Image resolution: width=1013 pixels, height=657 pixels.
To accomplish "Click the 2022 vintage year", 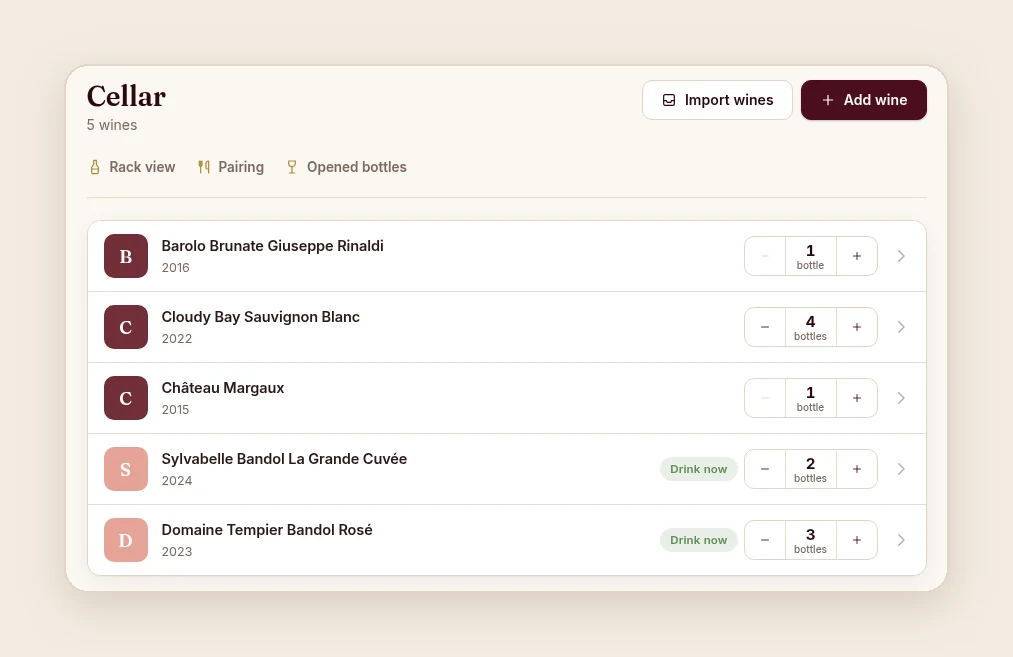I will pyautogui.click(x=177, y=339).
